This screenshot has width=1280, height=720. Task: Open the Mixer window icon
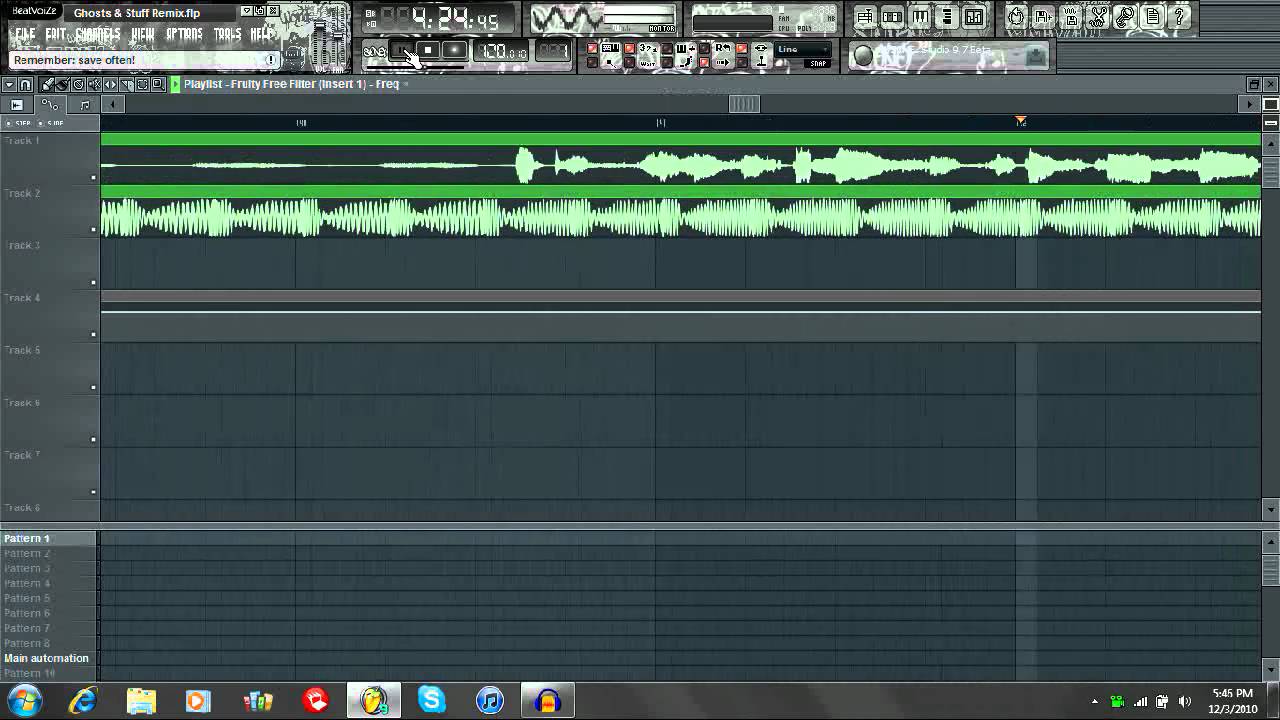pos(973,17)
